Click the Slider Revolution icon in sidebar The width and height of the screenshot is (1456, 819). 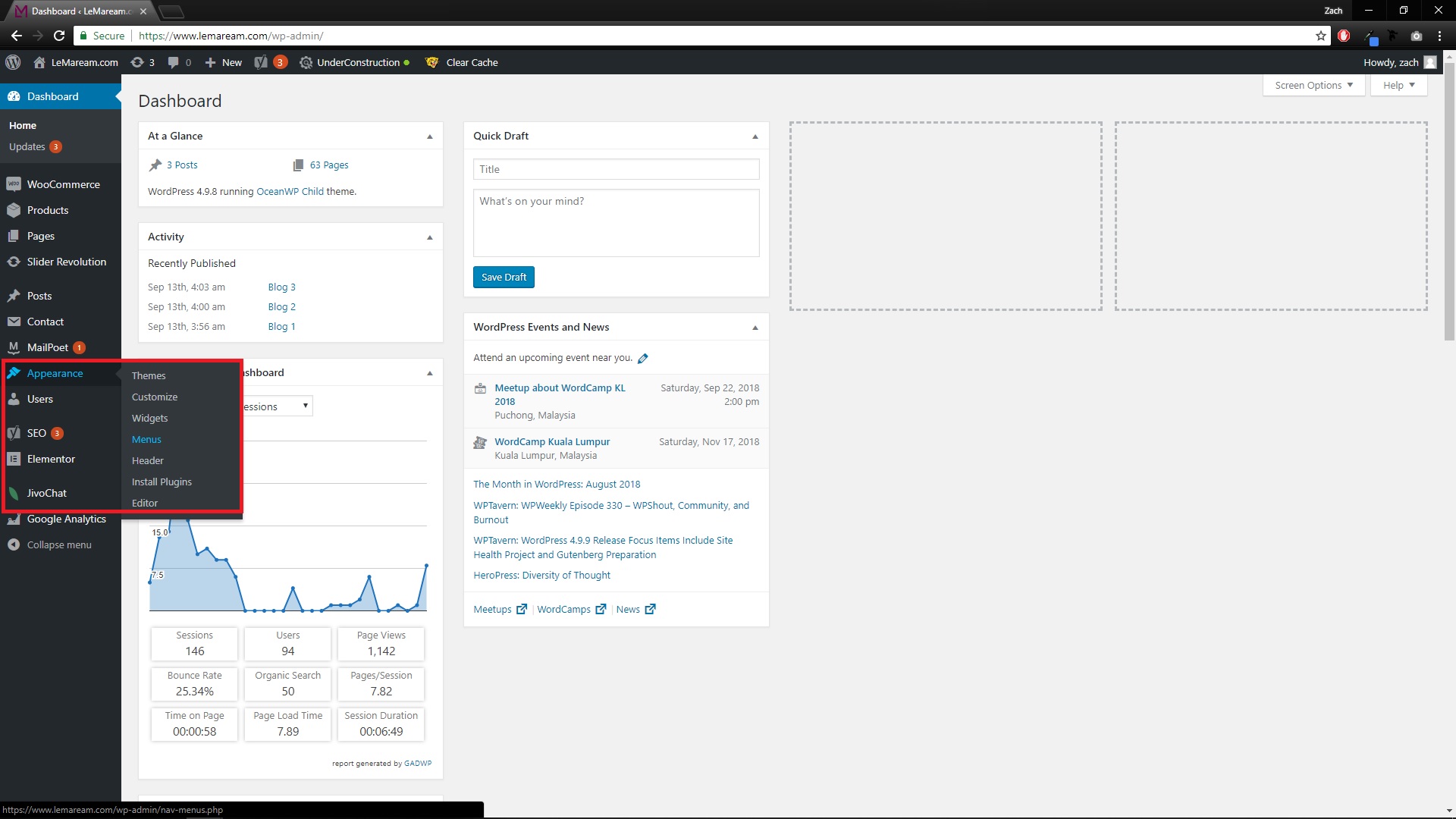tap(14, 262)
